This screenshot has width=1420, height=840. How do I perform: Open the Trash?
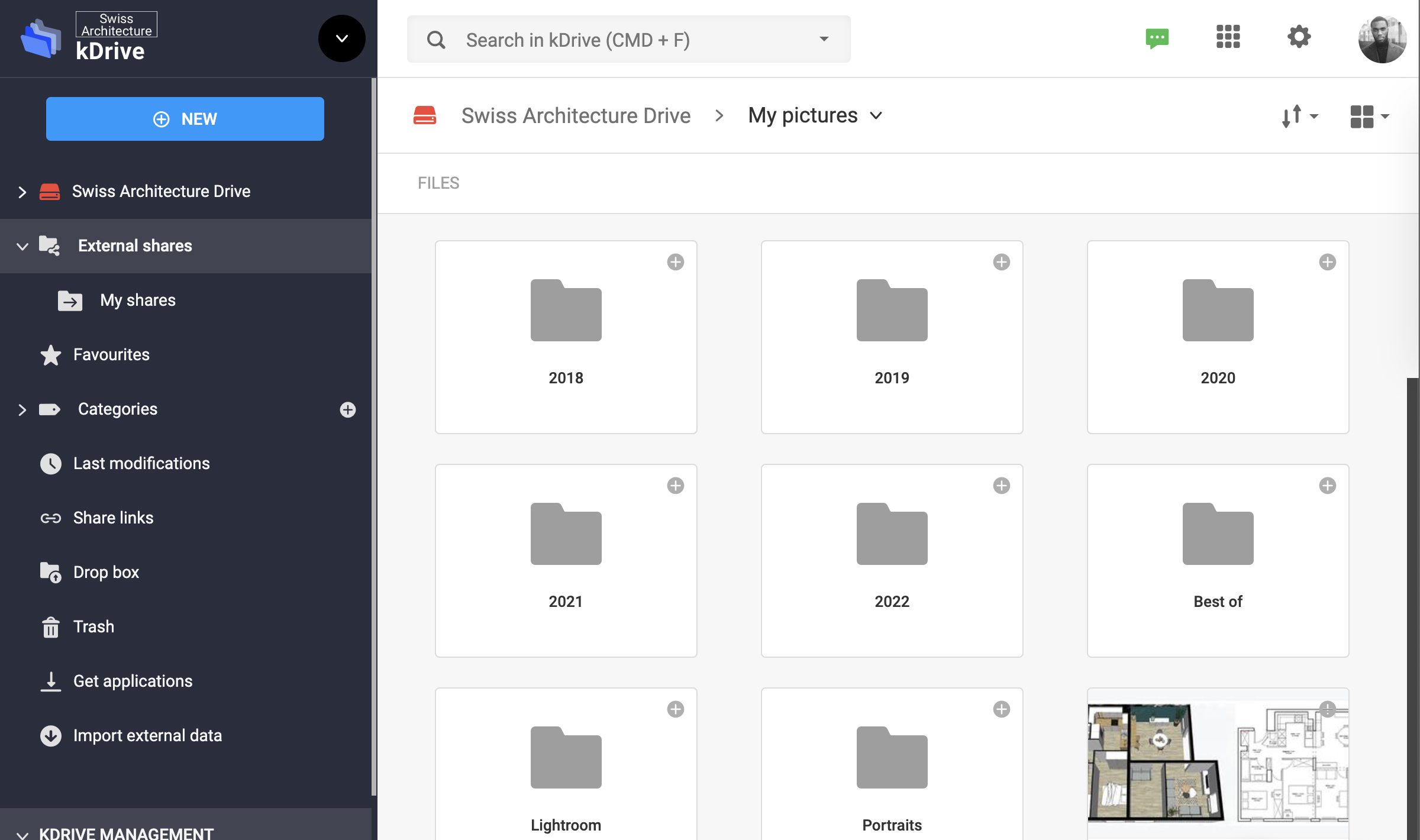(93, 626)
